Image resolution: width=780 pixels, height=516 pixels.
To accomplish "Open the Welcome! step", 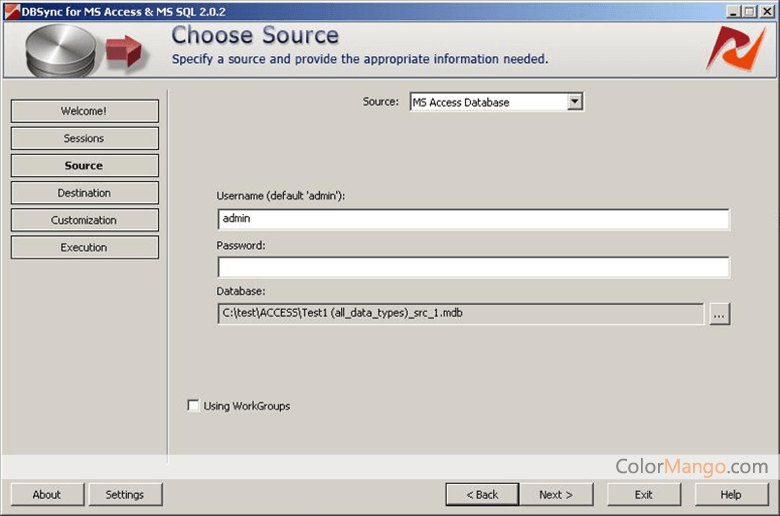I will [85, 111].
